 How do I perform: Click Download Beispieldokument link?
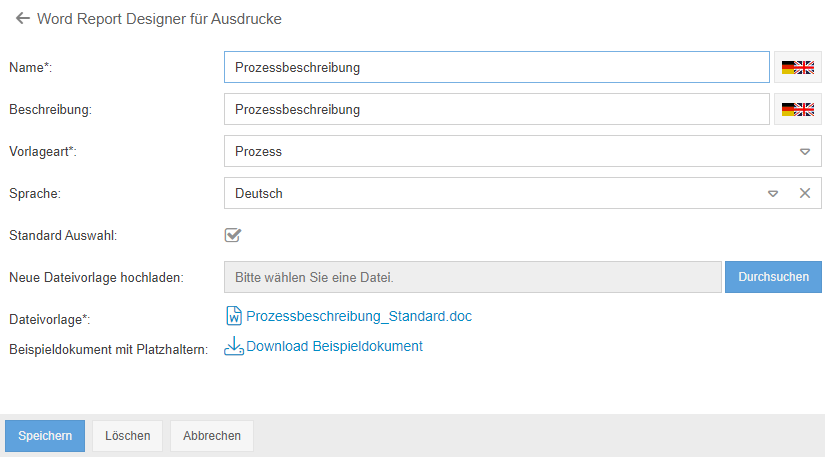[x=334, y=346]
